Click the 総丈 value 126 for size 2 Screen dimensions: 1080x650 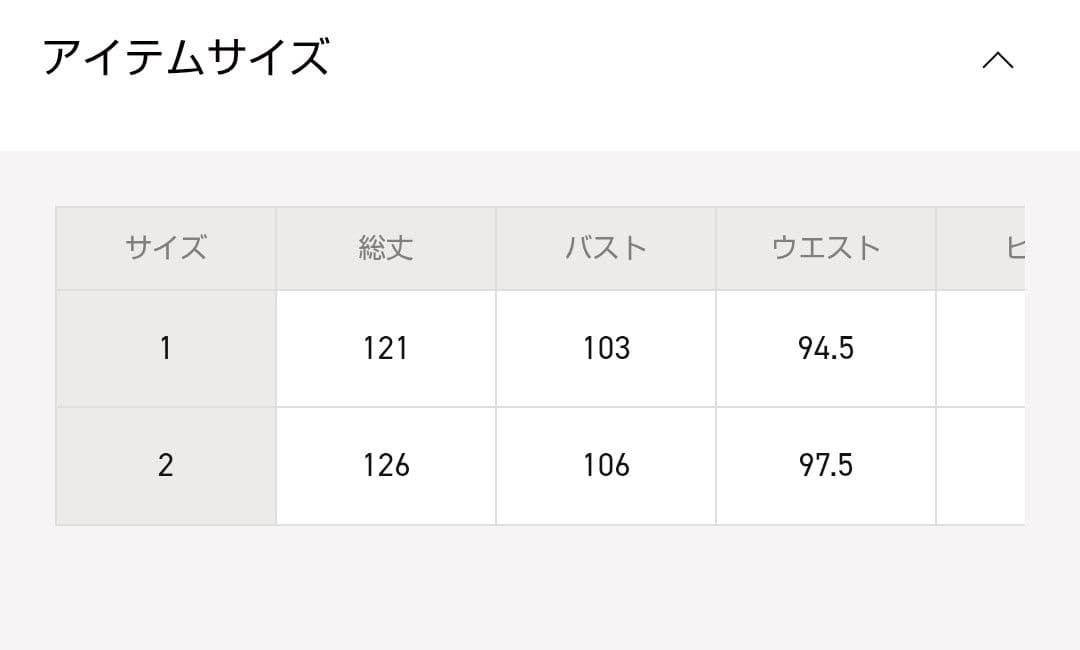[x=385, y=464]
